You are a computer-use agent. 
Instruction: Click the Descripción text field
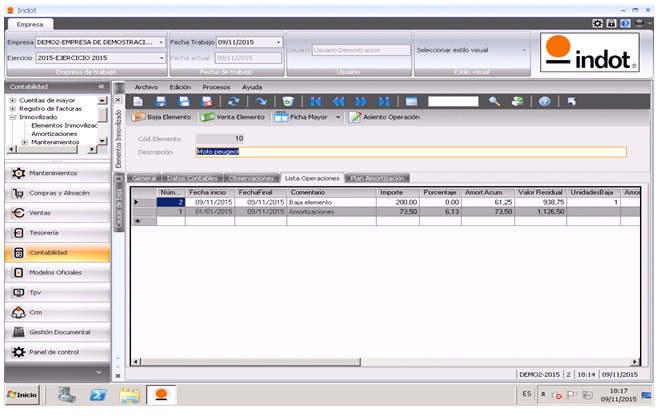coord(410,152)
